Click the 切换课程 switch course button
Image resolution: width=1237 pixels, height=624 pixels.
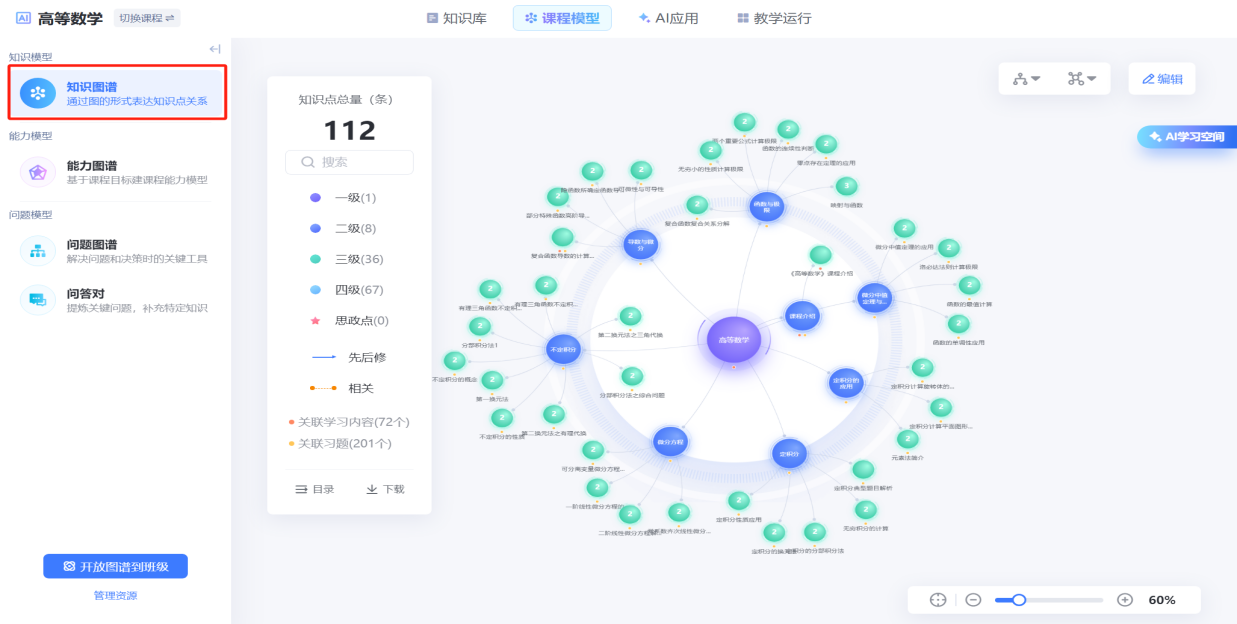(x=146, y=18)
